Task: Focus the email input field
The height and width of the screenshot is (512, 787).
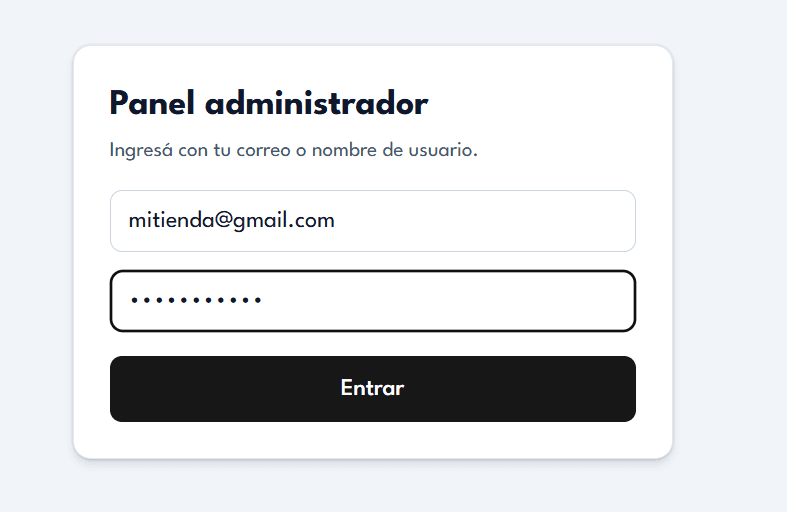Action: coord(372,221)
